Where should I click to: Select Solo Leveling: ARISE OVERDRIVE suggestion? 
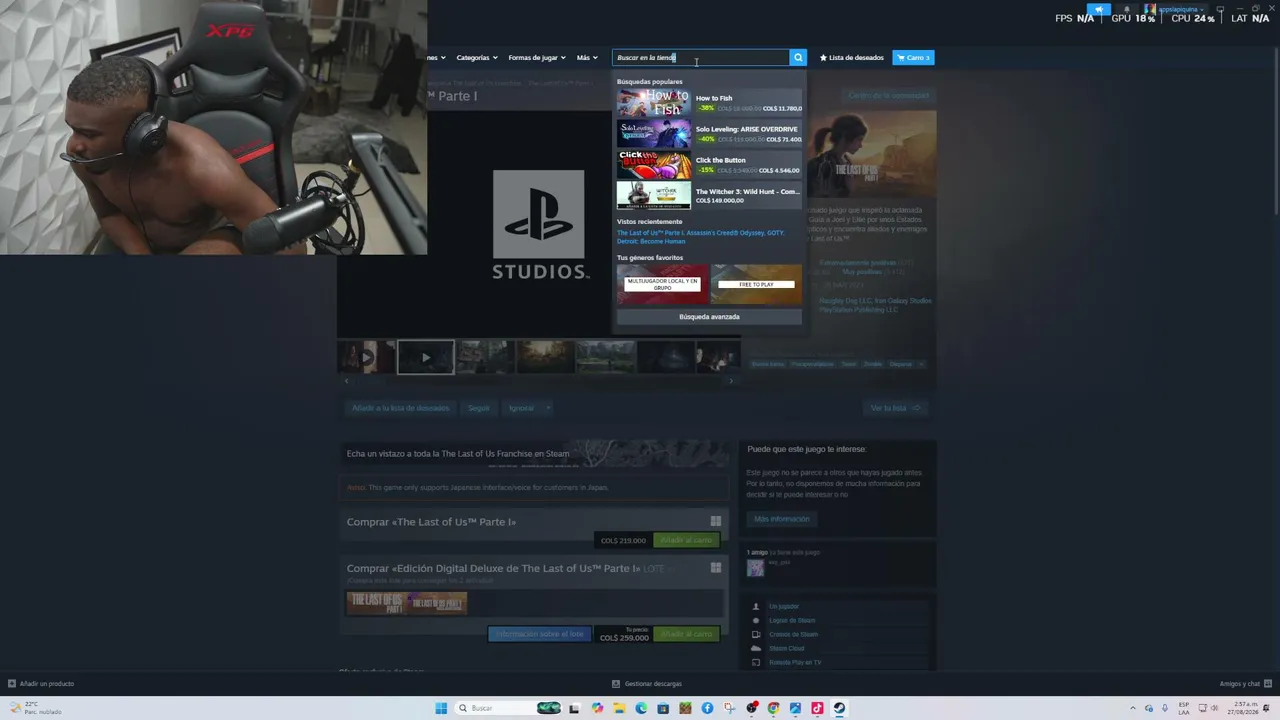[709, 134]
